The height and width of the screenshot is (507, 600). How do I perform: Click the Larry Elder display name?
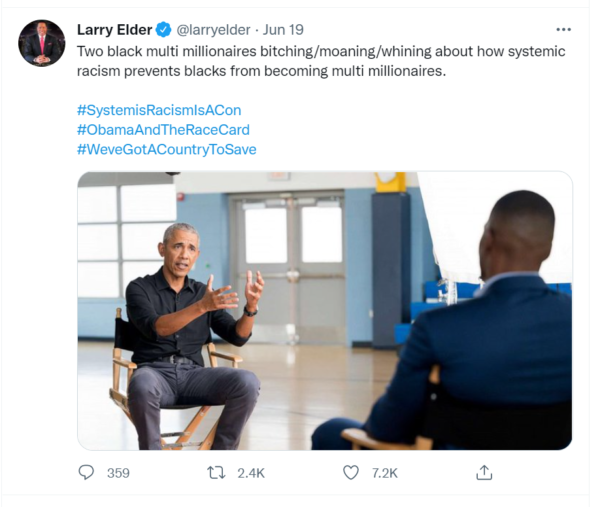(x=114, y=30)
